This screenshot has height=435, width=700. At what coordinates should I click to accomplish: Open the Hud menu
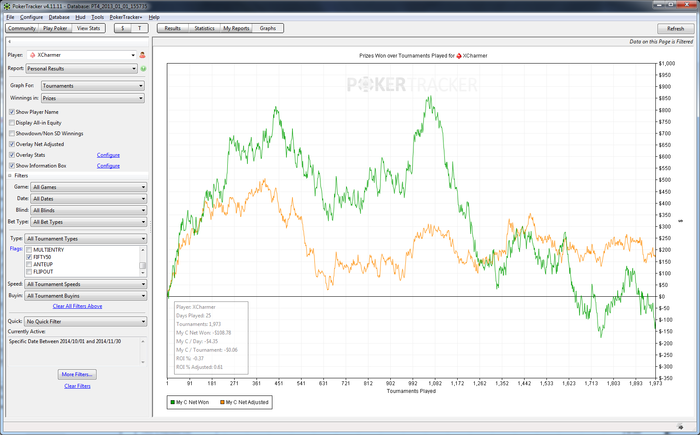[80, 17]
